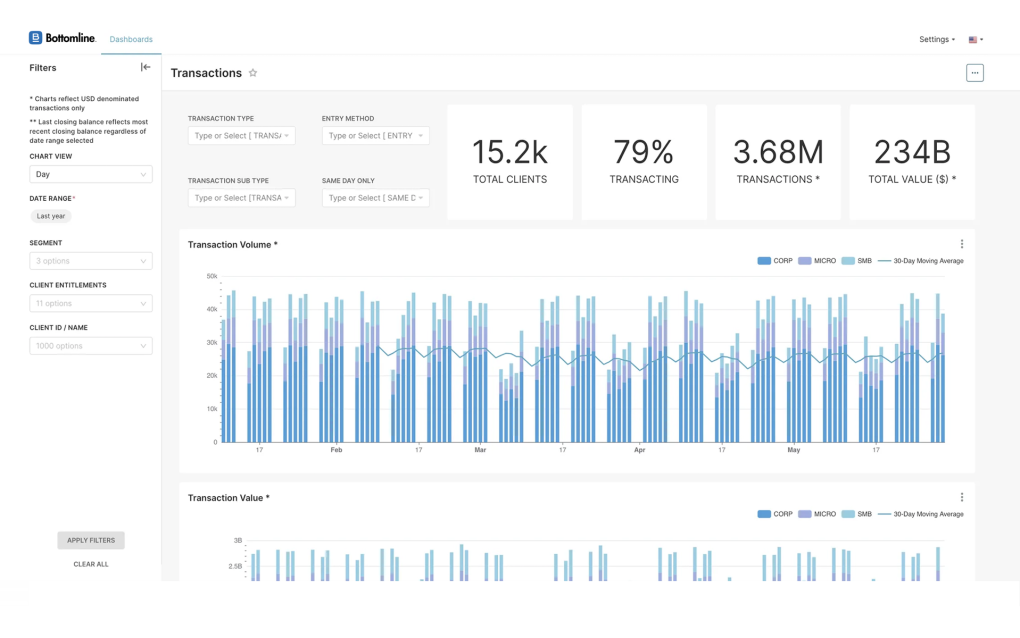The width and height of the screenshot is (1020, 638).
Task: Click the Clear All link
Action: 91,564
